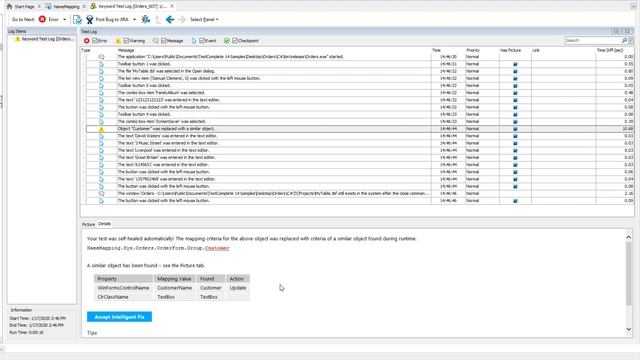
Task: Click the green Checkpoint filter icon
Action: coord(227,41)
